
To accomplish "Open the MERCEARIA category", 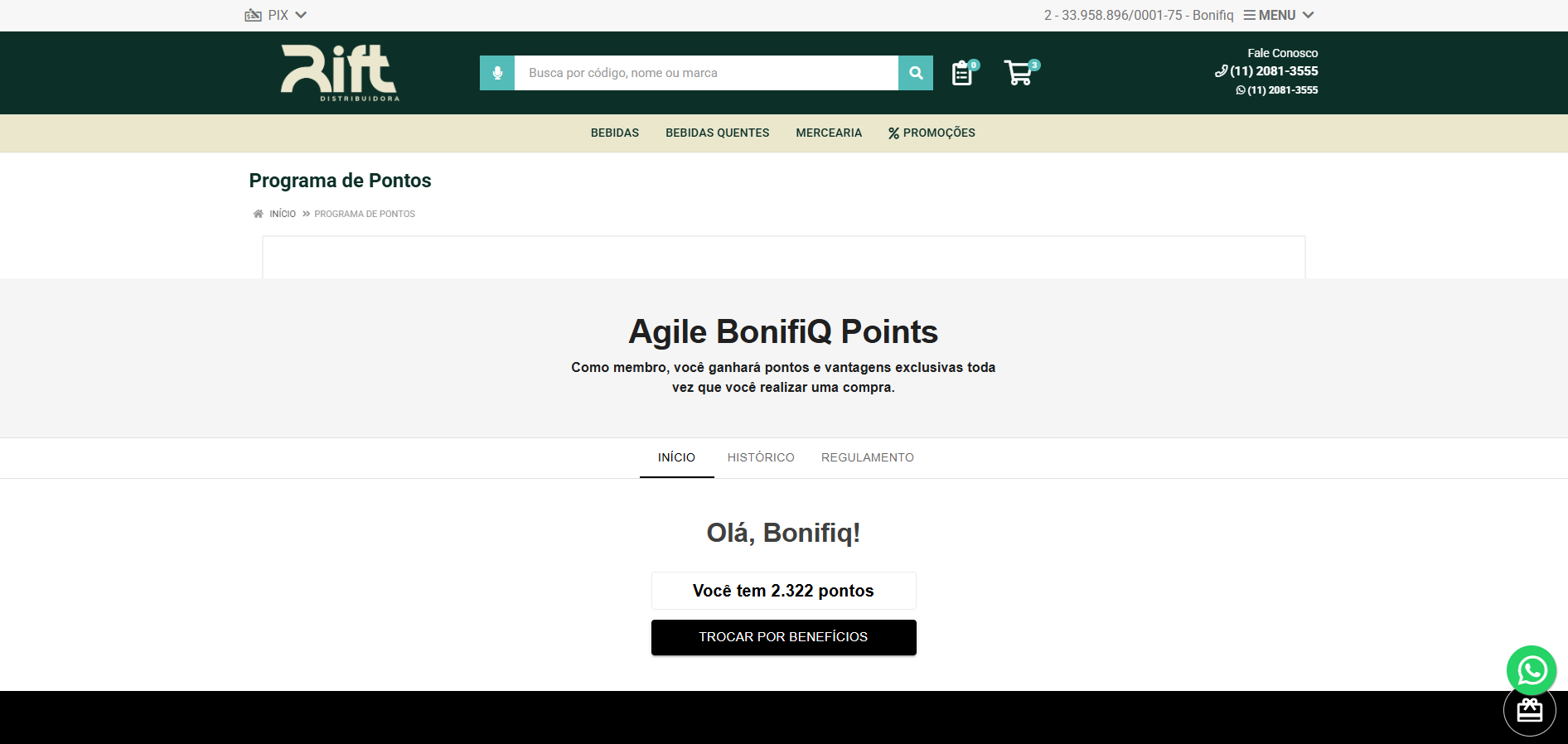I will (x=829, y=133).
